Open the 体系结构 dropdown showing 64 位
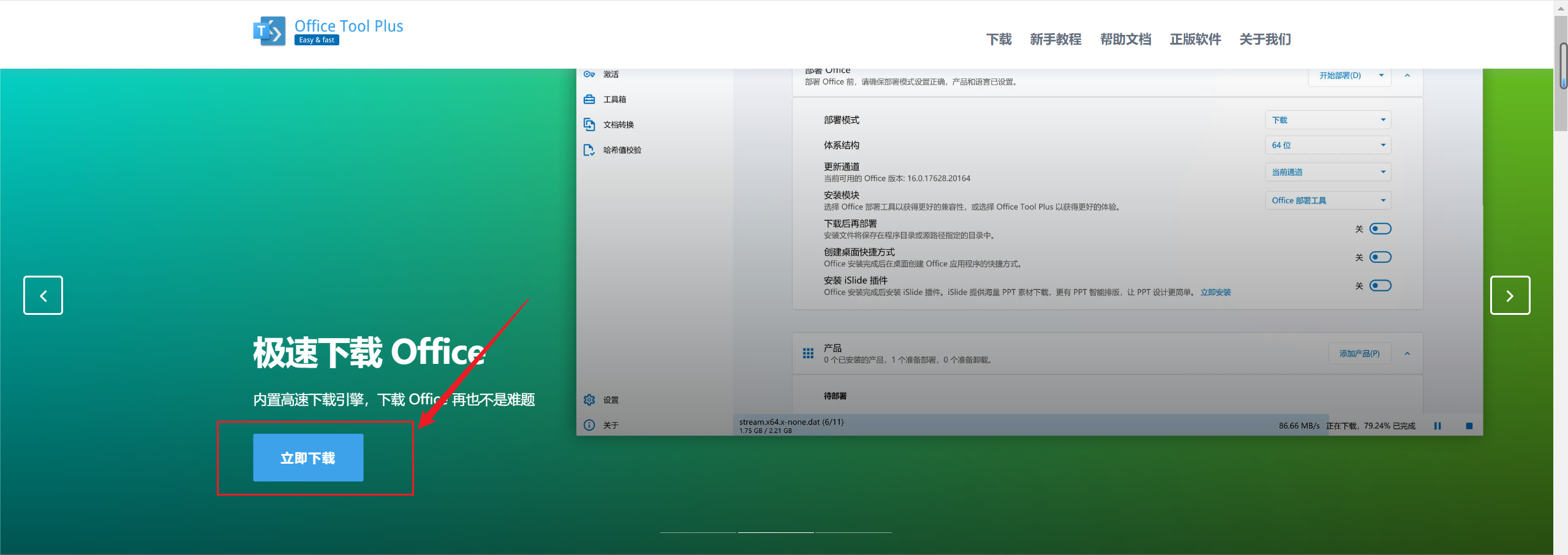 tap(1328, 145)
